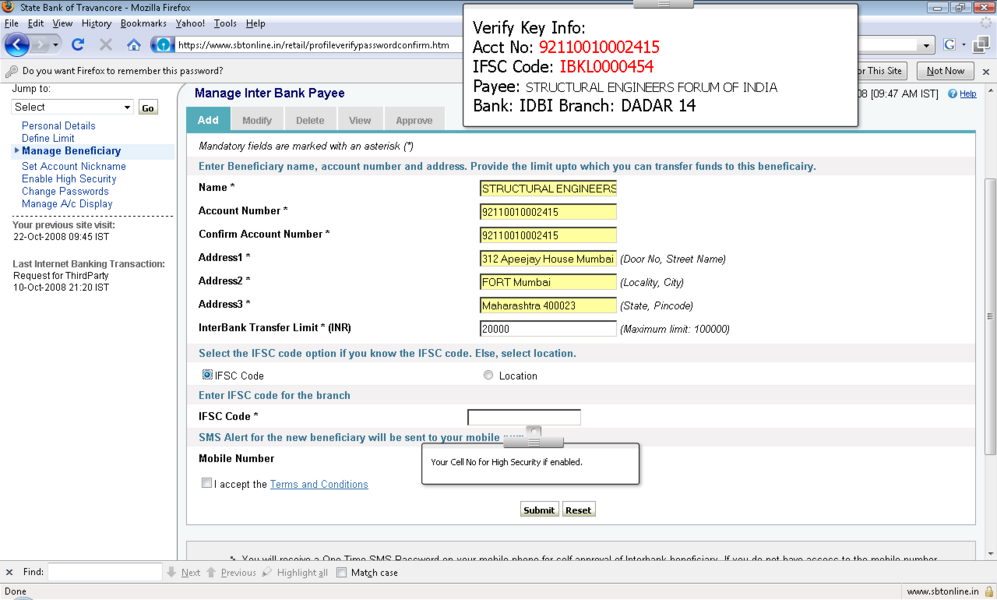Expand the back/forward history dropdown arrow
The width and height of the screenshot is (997, 600).
point(56,45)
